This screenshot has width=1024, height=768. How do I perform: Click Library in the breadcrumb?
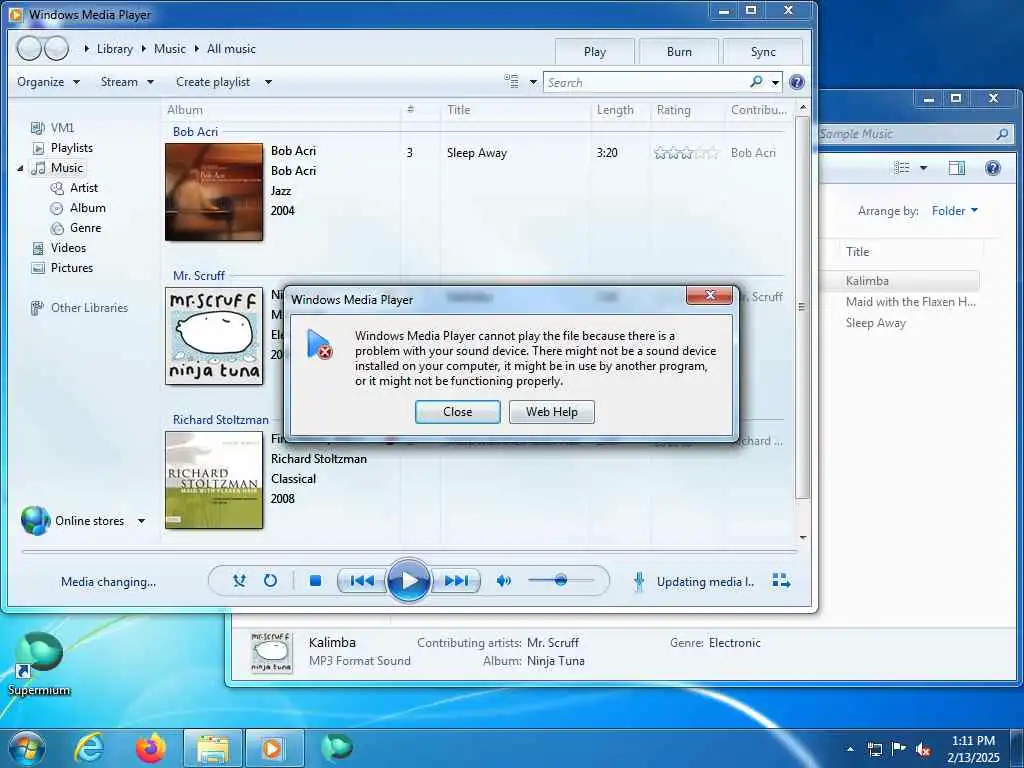coord(115,49)
